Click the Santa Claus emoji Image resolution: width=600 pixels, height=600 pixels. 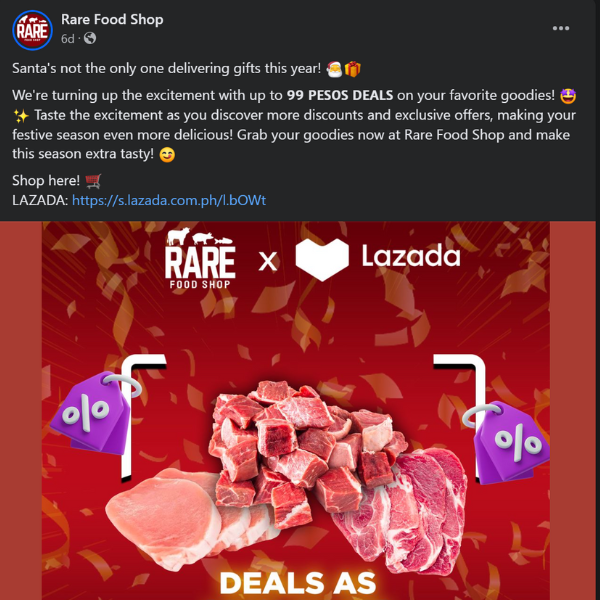334,69
